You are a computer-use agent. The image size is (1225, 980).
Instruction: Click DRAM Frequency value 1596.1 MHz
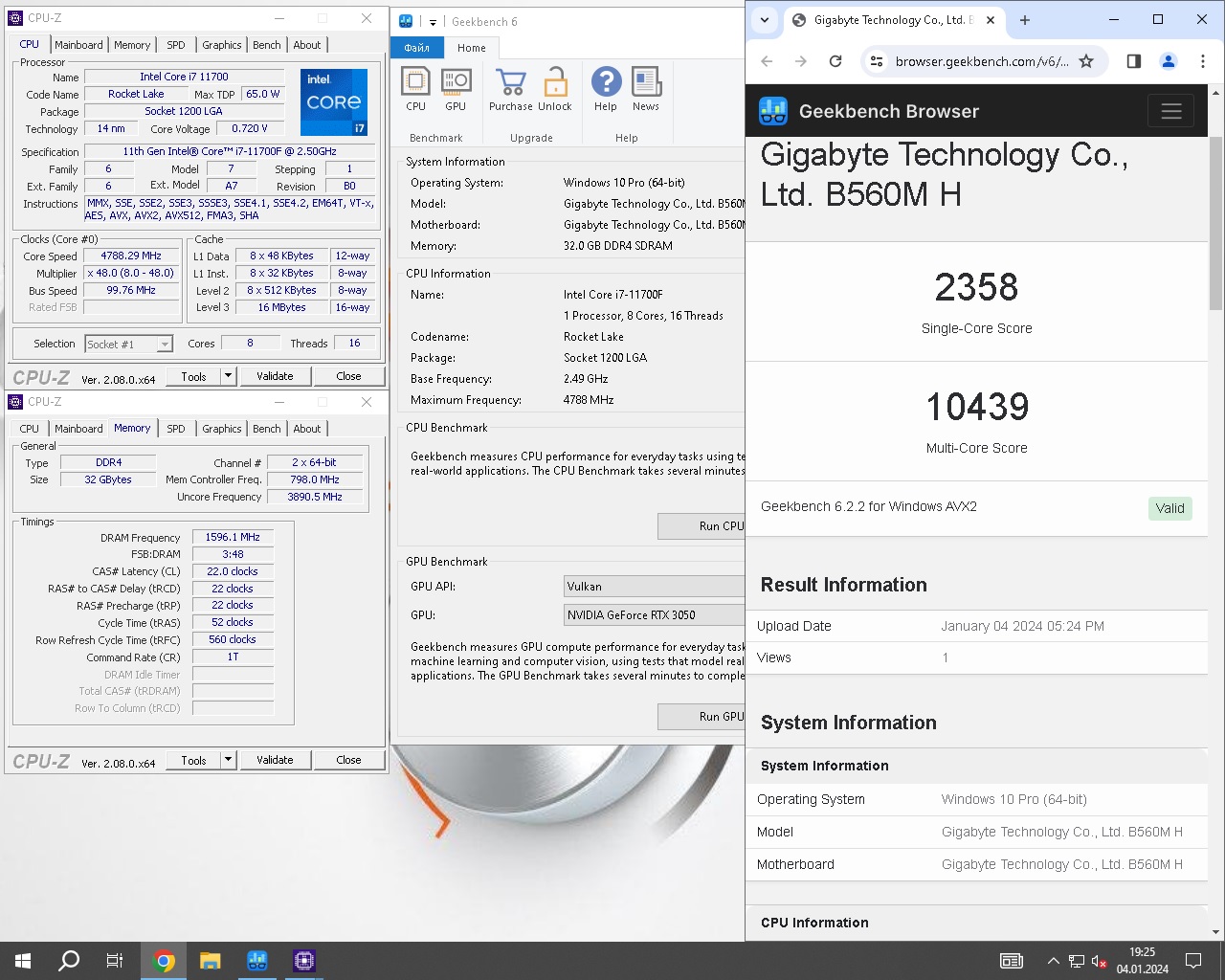point(233,538)
